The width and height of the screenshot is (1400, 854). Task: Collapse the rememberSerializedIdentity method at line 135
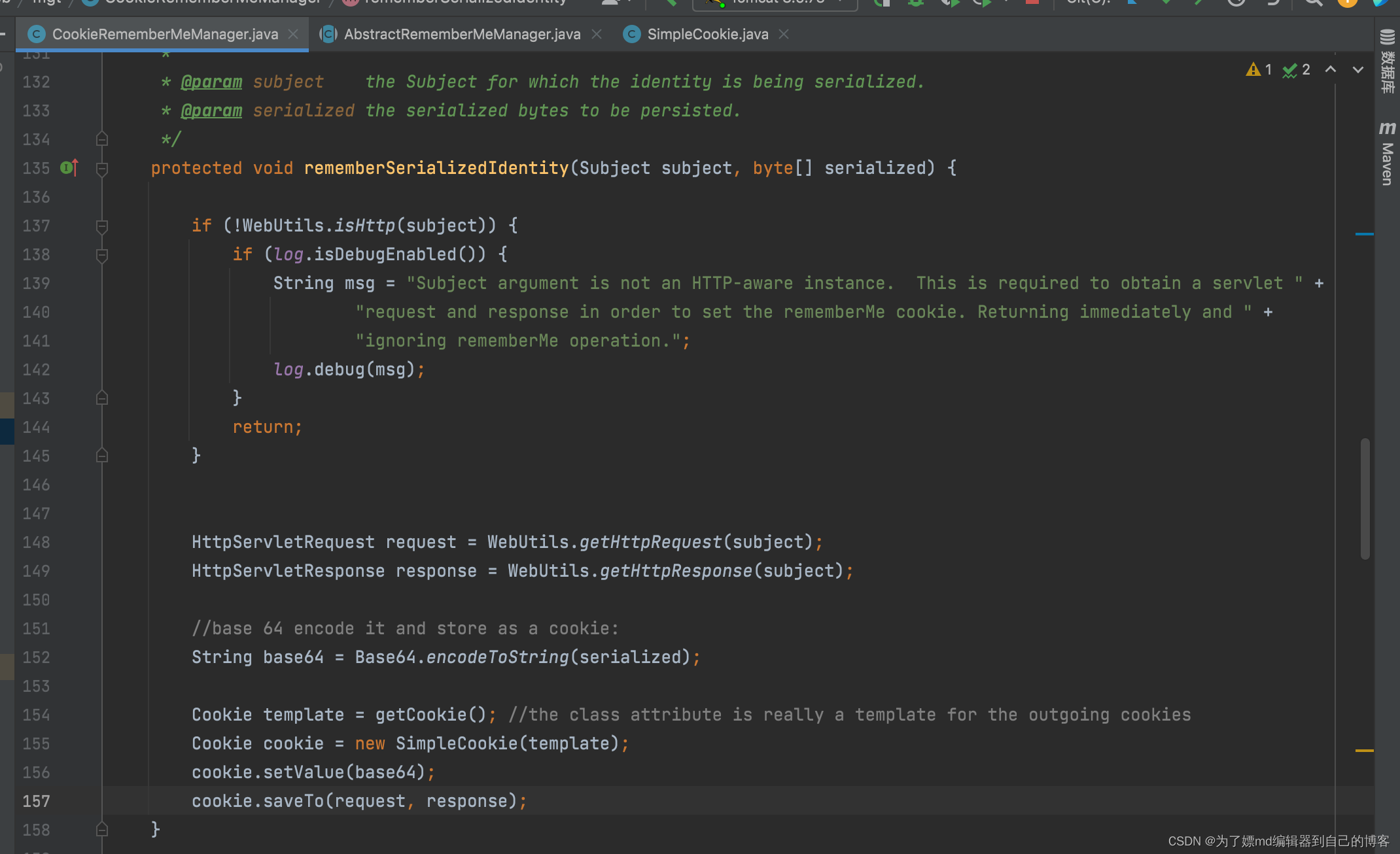(102, 169)
